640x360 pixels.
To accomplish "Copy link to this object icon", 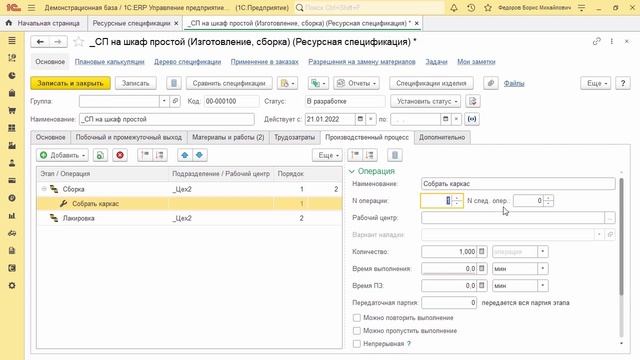I will [597, 41].
